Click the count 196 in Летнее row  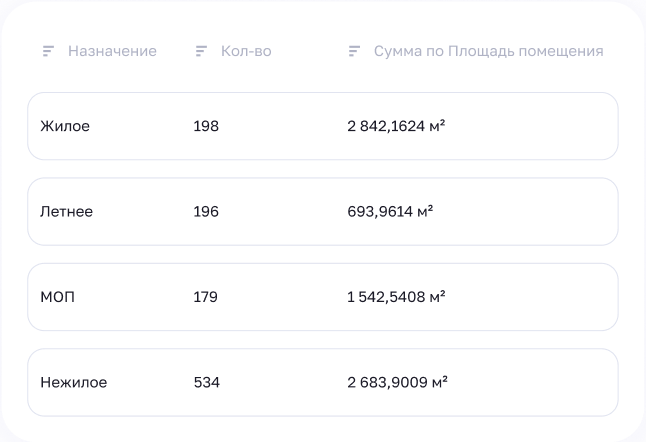tap(206, 212)
